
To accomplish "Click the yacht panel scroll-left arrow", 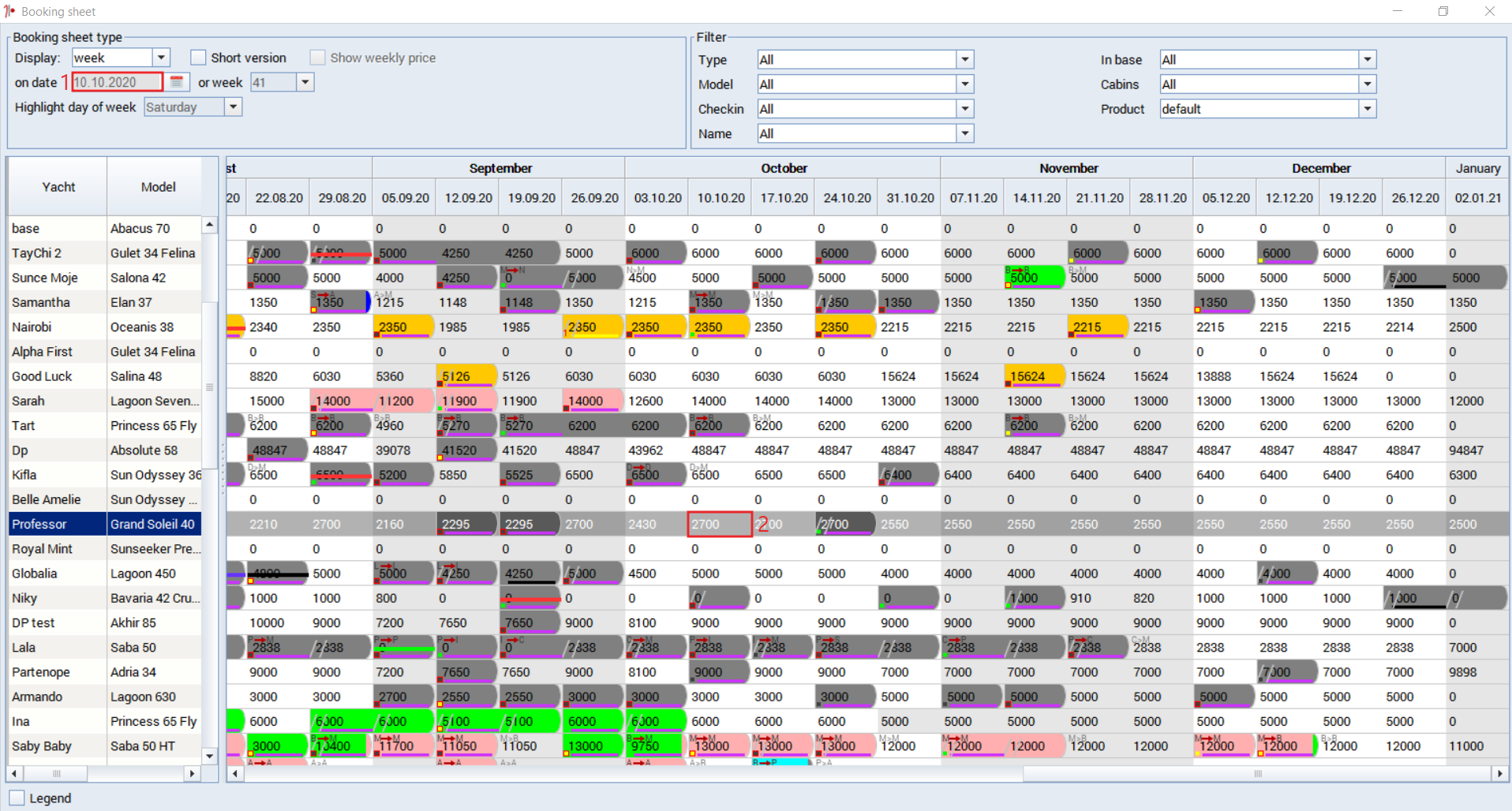I will (15, 774).
